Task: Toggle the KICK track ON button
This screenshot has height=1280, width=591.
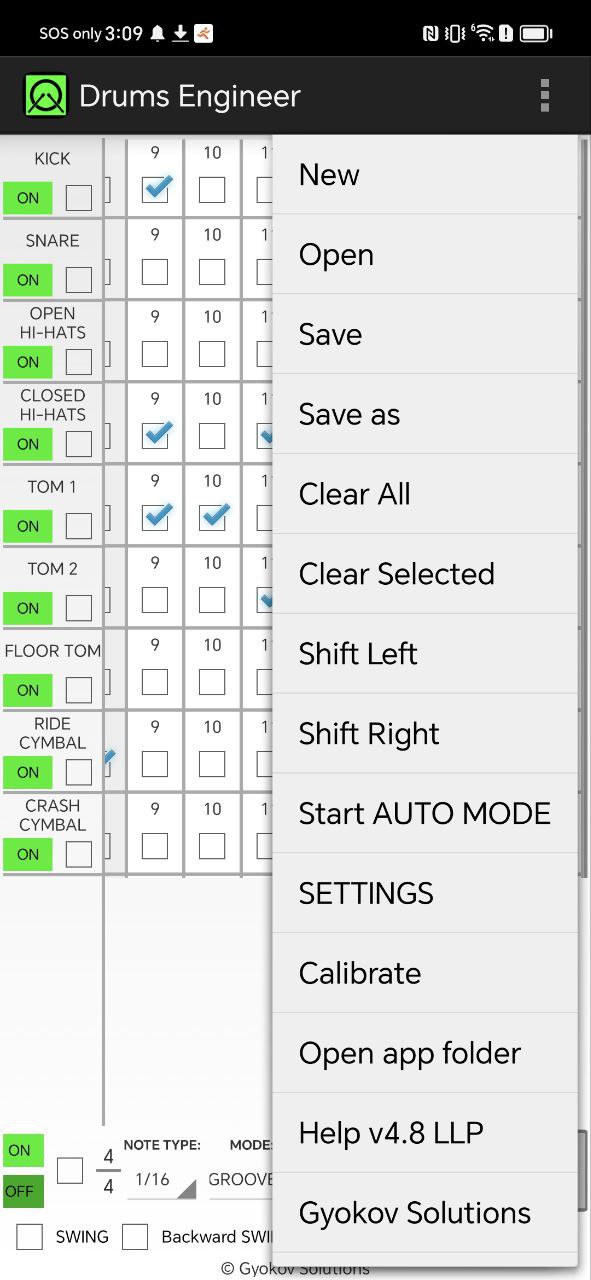Action: tap(28, 198)
